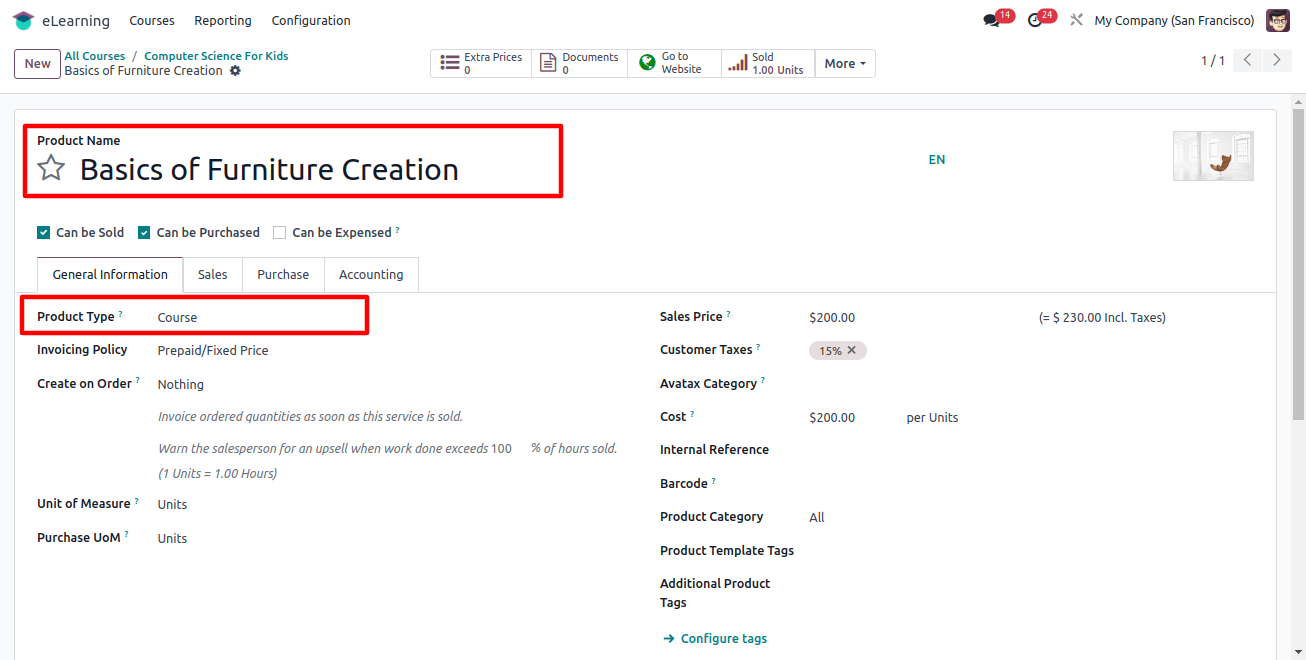Click the help tooltip mark beside Can be Expensed

397,230
